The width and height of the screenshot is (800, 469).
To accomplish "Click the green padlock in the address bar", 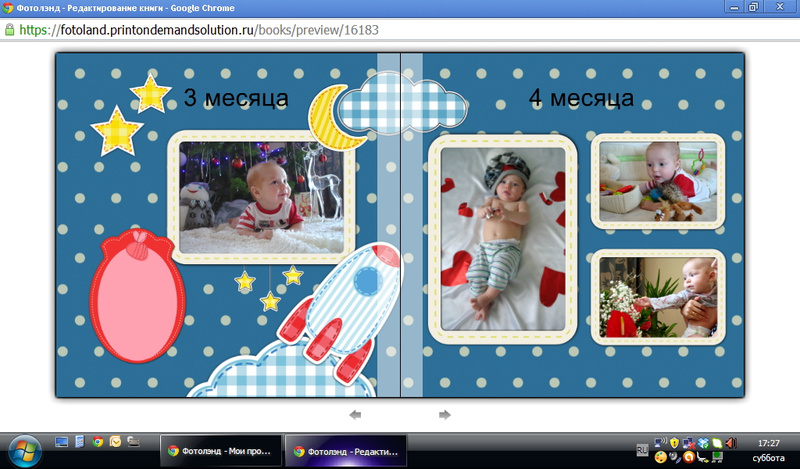I will coord(9,30).
